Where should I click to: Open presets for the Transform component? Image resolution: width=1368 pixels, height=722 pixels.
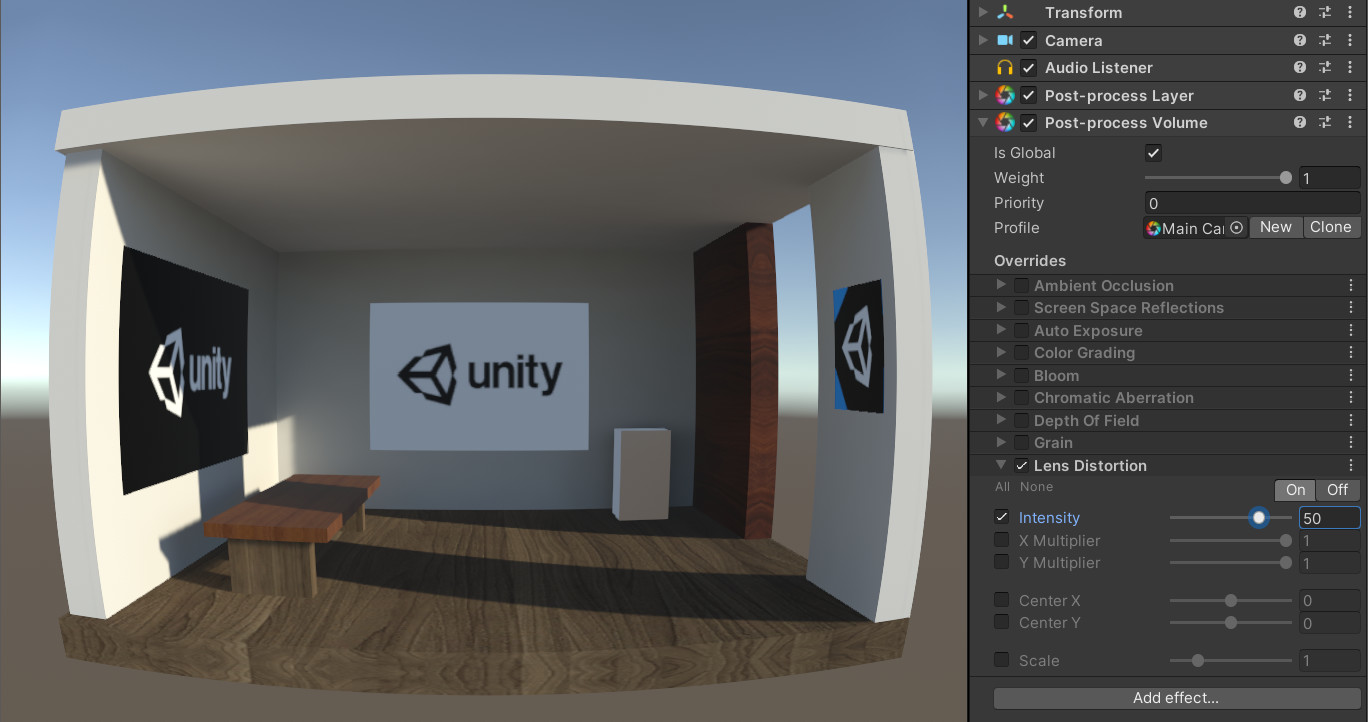pyautogui.click(x=1325, y=13)
